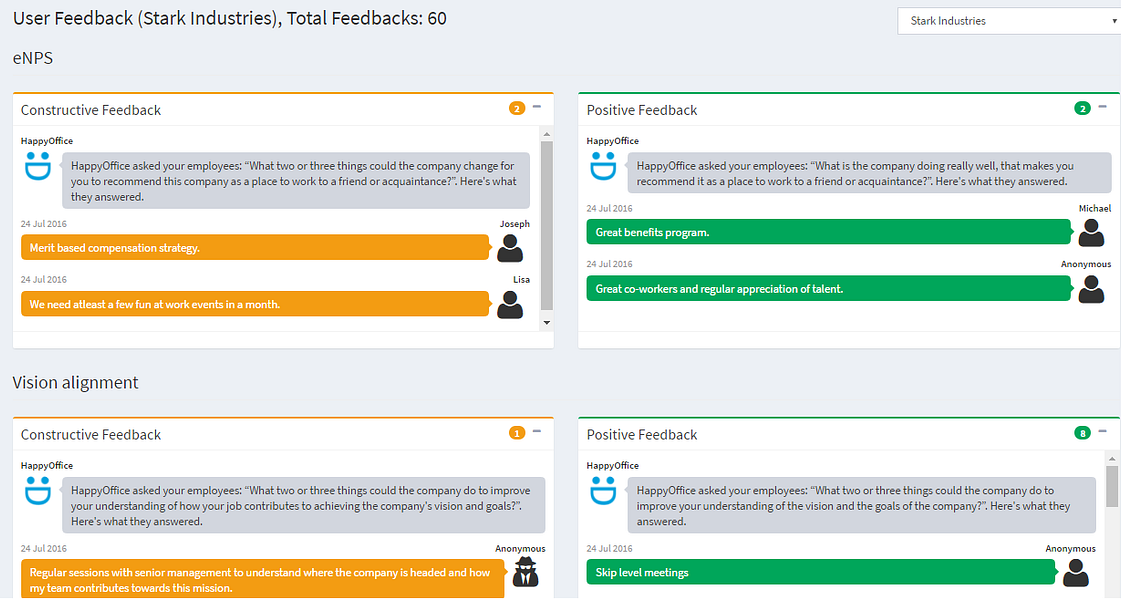Click green badge '8' in Vision alignment Positive Feedback
The width and height of the screenshot is (1122, 600).
click(x=1082, y=433)
